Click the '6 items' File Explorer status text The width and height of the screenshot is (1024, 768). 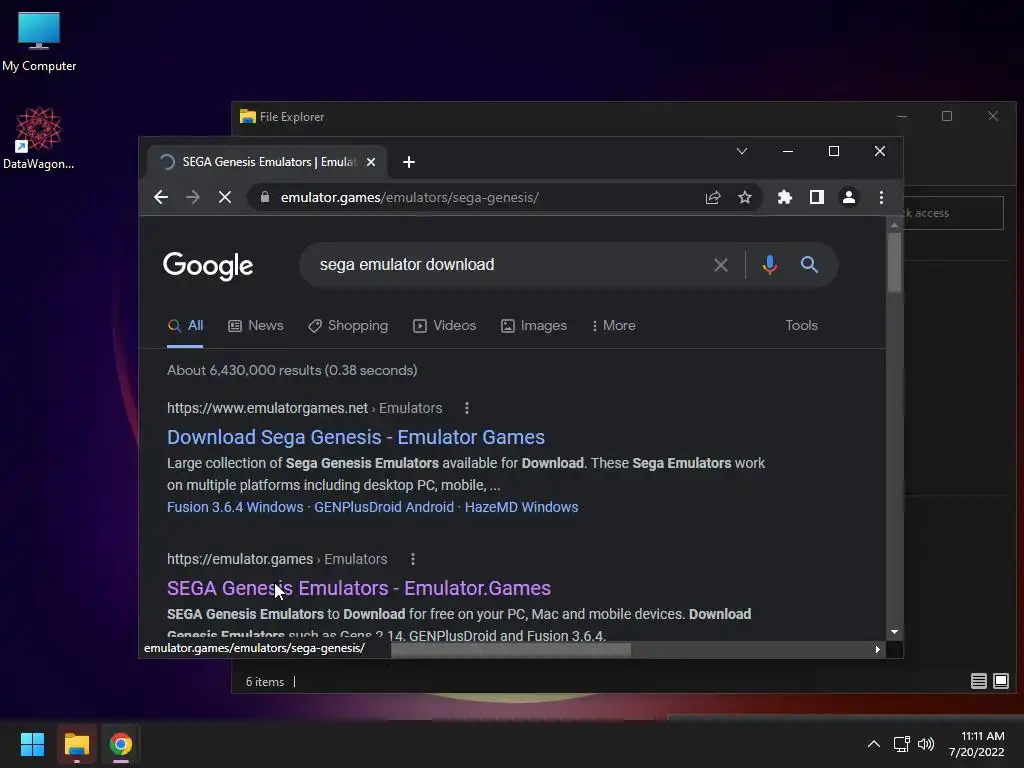264,682
